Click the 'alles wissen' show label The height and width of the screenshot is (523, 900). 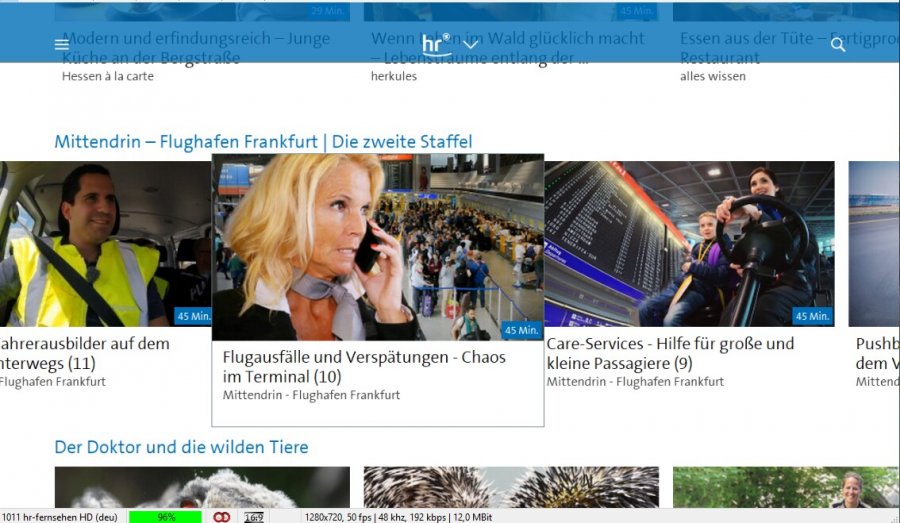pyautogui.click(x=713, y=76)
